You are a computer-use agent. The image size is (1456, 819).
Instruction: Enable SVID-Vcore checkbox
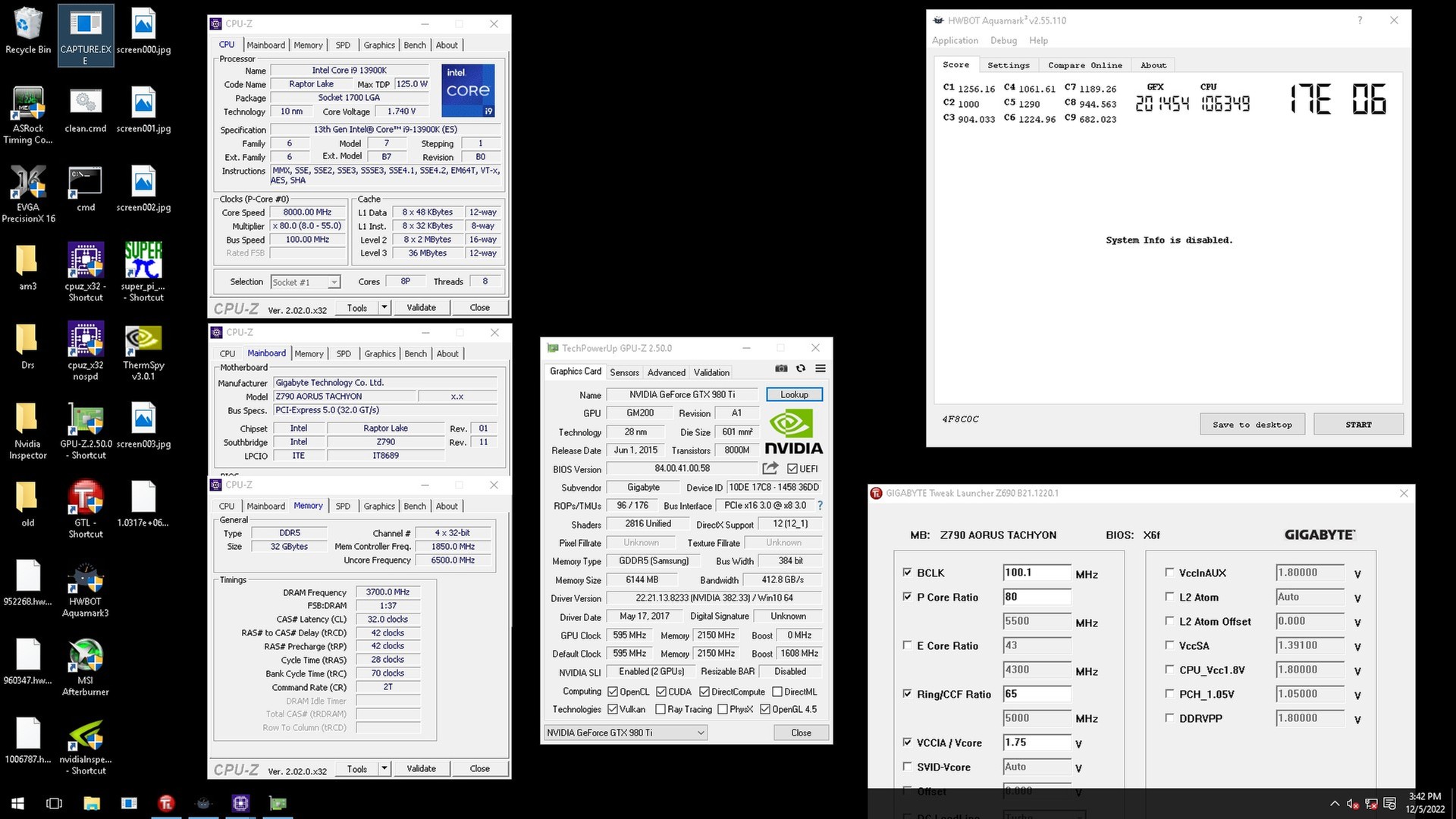[x=907, y=767]
